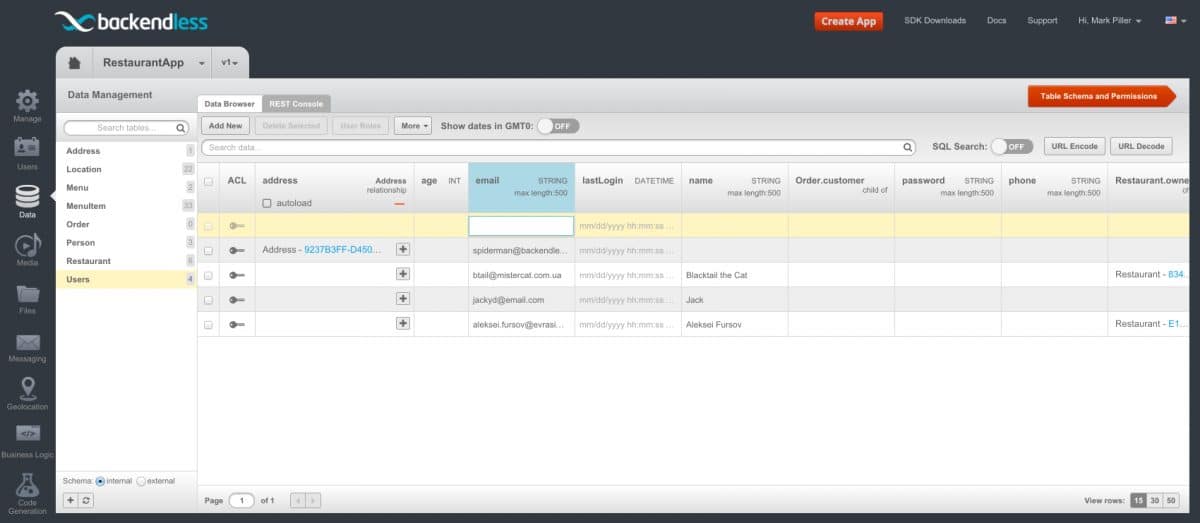
Task: Add a new table with plus icon
Action: pos(70,499)
